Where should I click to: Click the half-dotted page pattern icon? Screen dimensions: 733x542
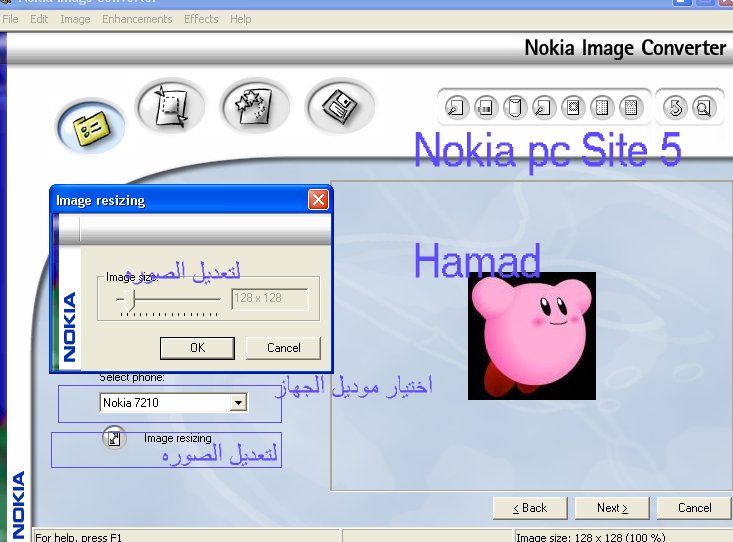(x=602, y=108)
